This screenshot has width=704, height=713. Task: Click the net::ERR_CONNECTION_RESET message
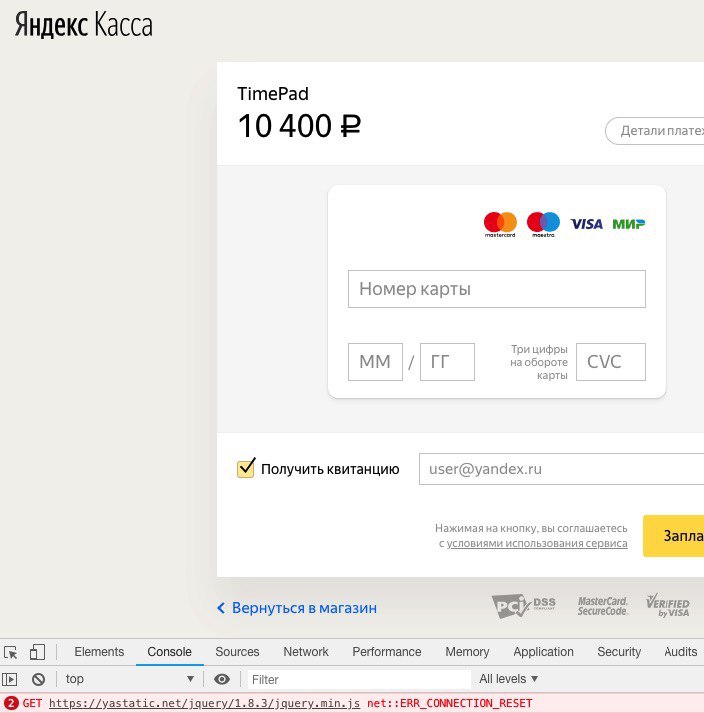pyautogui.click(x=449, y=703)
